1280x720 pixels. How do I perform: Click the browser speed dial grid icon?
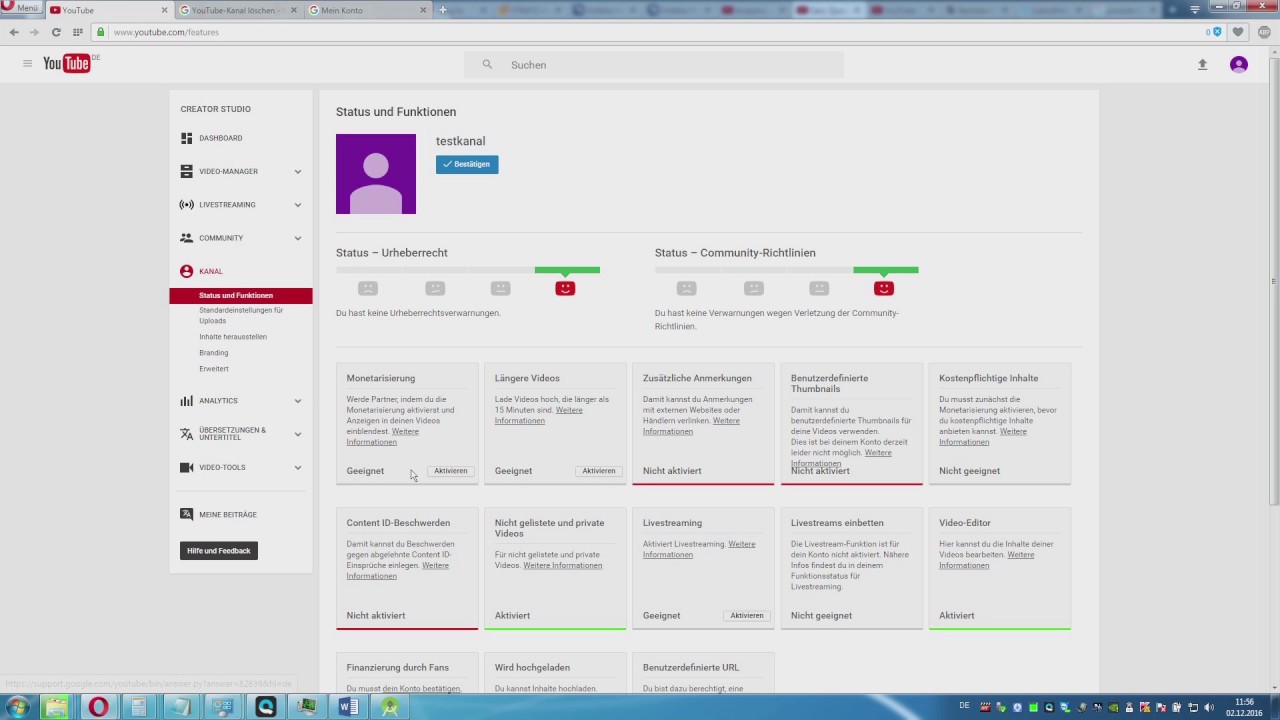coord(77,32)
